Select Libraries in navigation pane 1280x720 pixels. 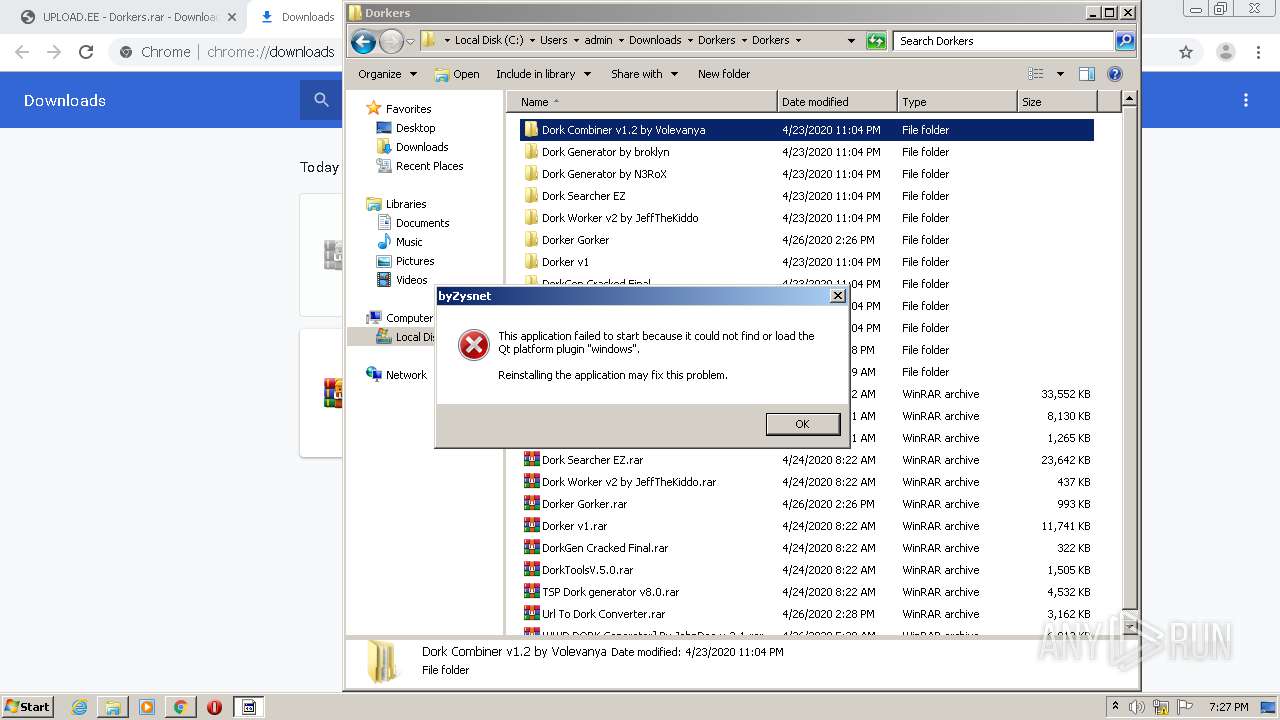coord(406,204)
